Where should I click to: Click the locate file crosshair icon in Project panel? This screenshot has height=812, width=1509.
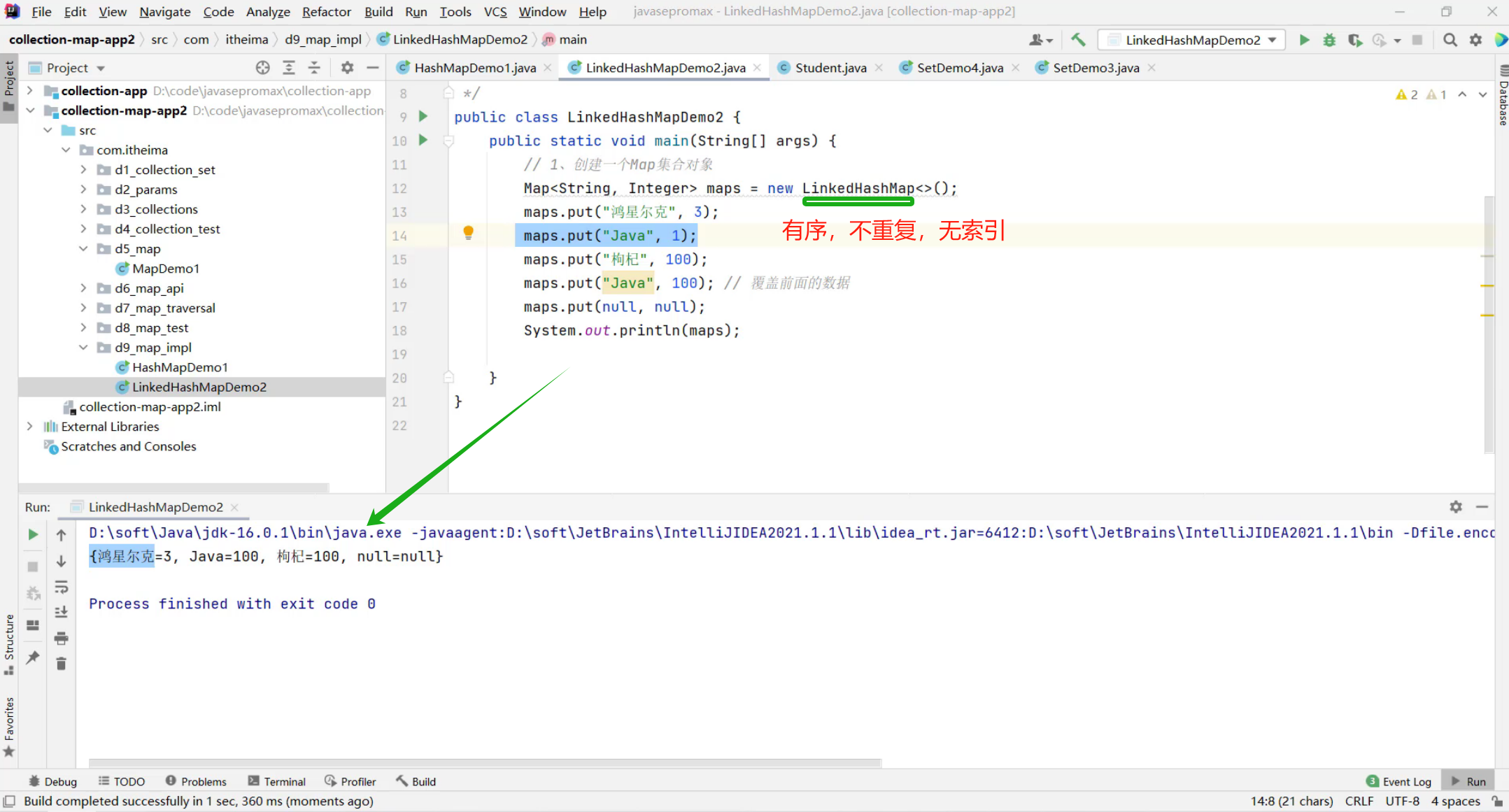click(262, 68)
